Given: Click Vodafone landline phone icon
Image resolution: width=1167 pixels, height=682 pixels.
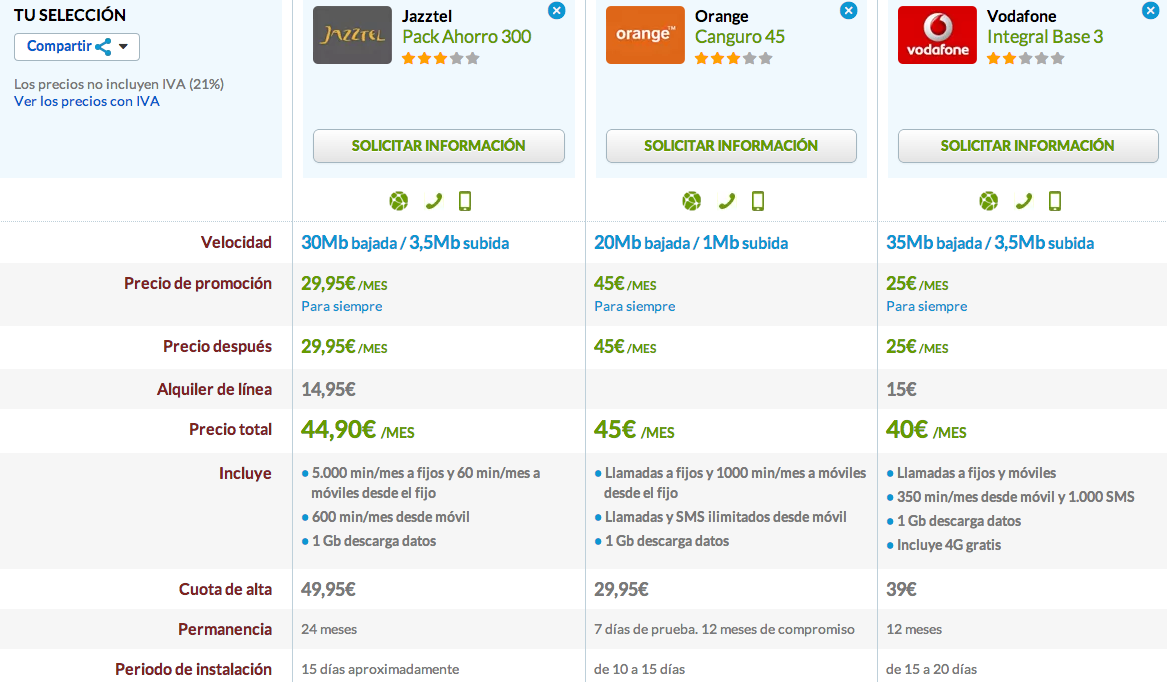Looking at the screenshot, I should pos(1023,201).
